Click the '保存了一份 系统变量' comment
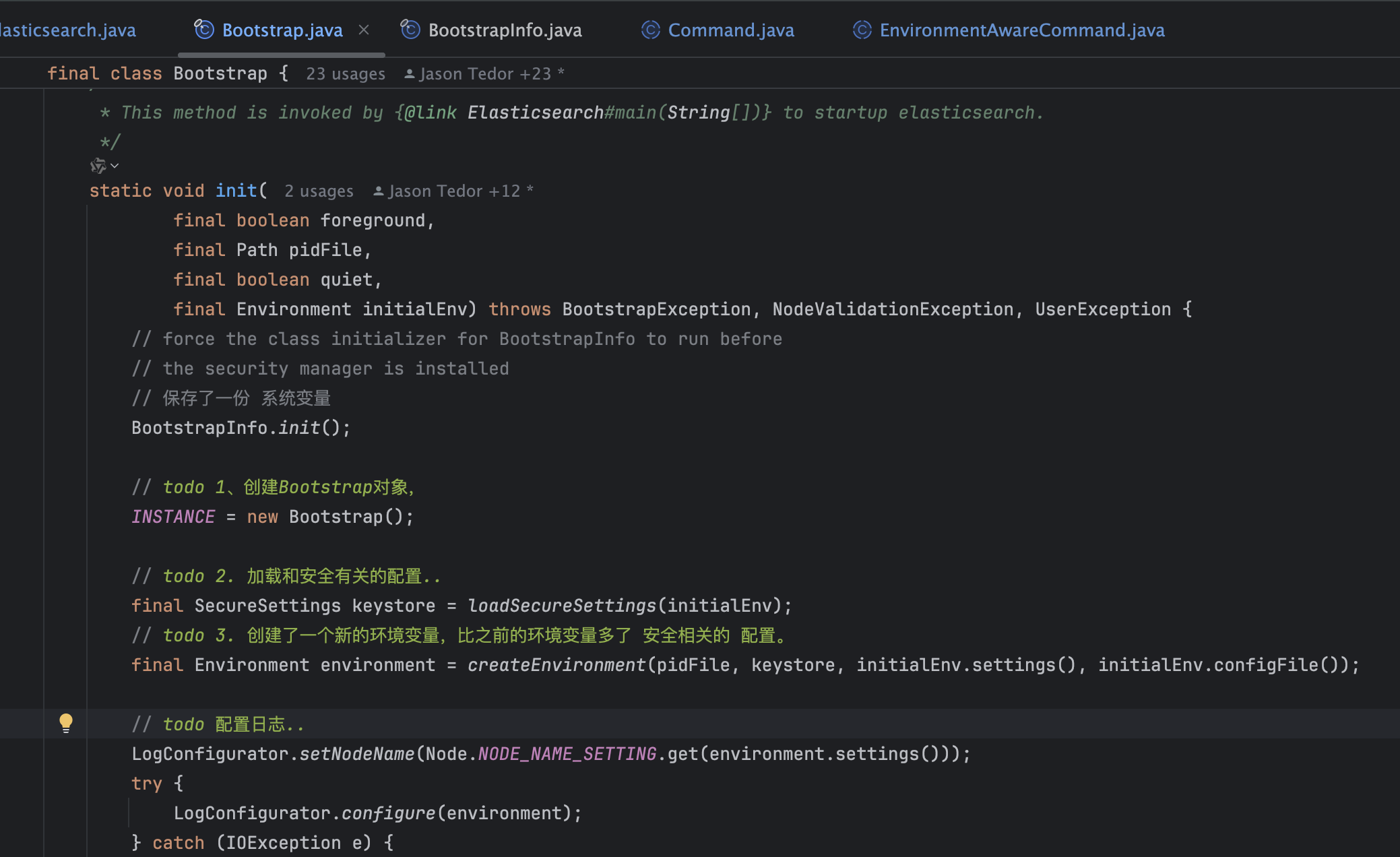1400x857 pixels. pos(231,398)
